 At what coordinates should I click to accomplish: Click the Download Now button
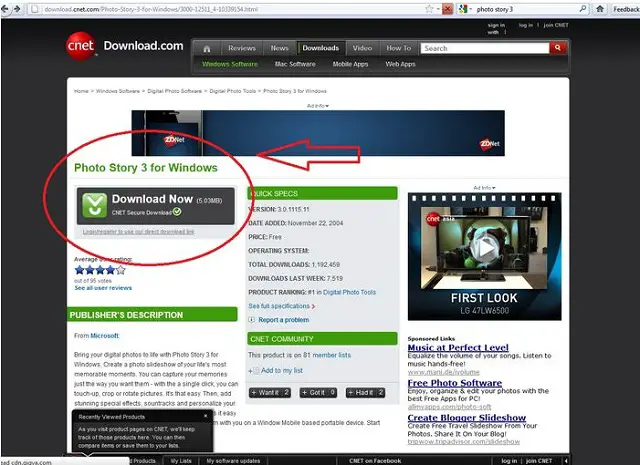156,206
